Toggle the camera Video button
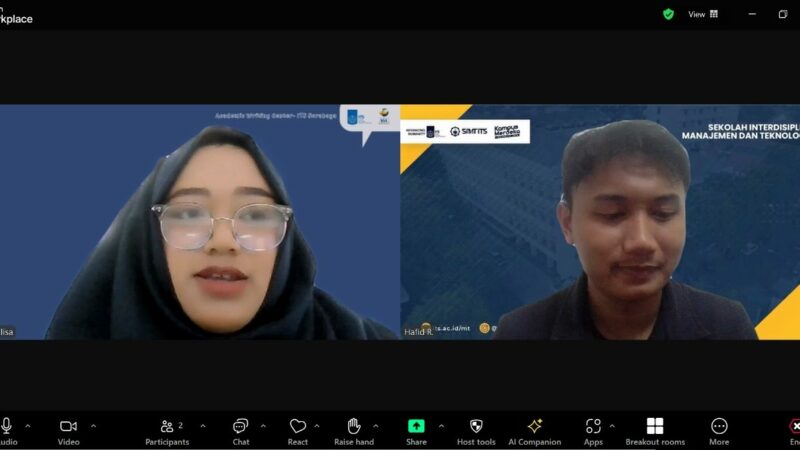 (x=68, y=427)
